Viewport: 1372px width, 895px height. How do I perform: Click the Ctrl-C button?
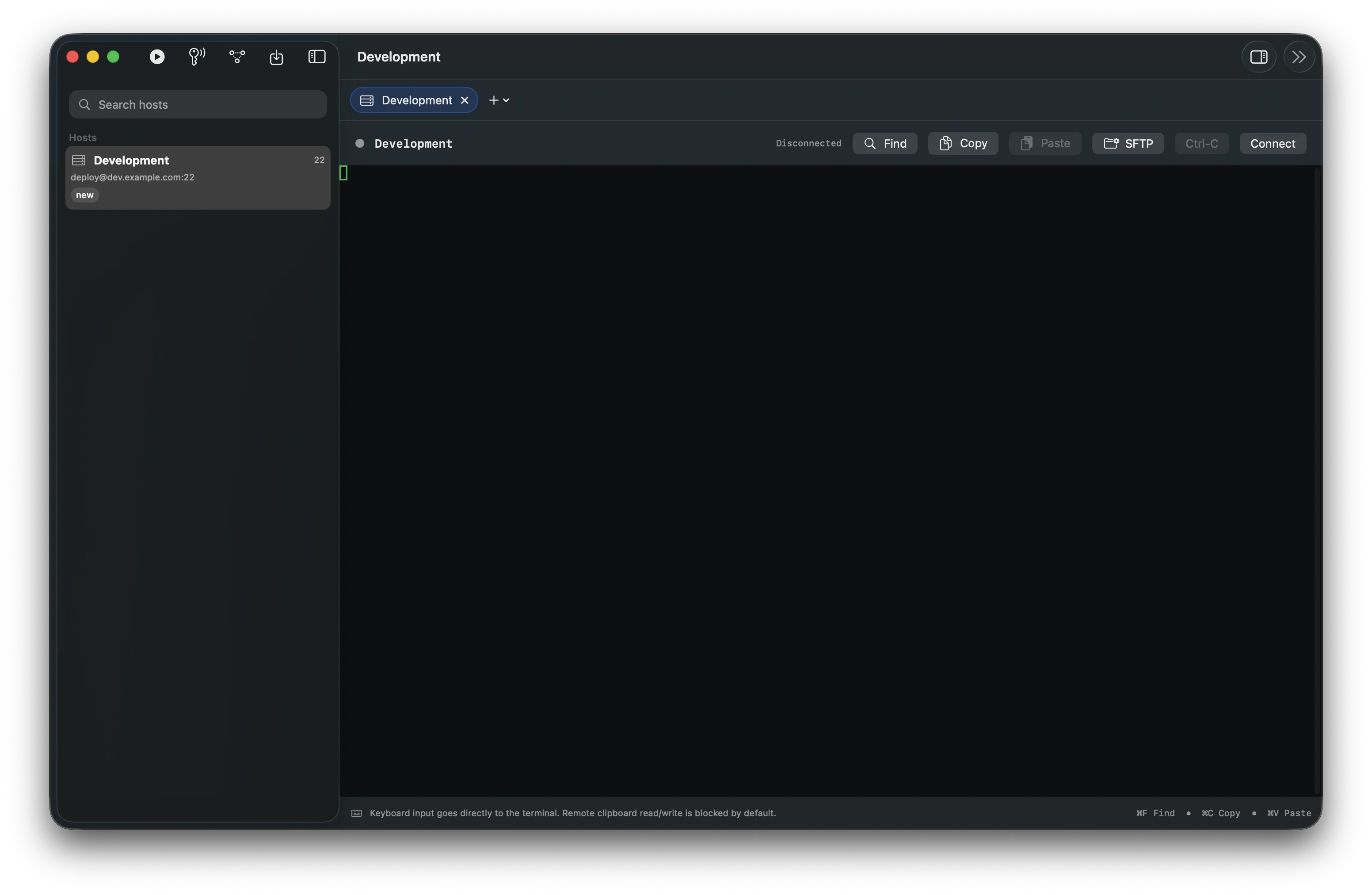1201,143
